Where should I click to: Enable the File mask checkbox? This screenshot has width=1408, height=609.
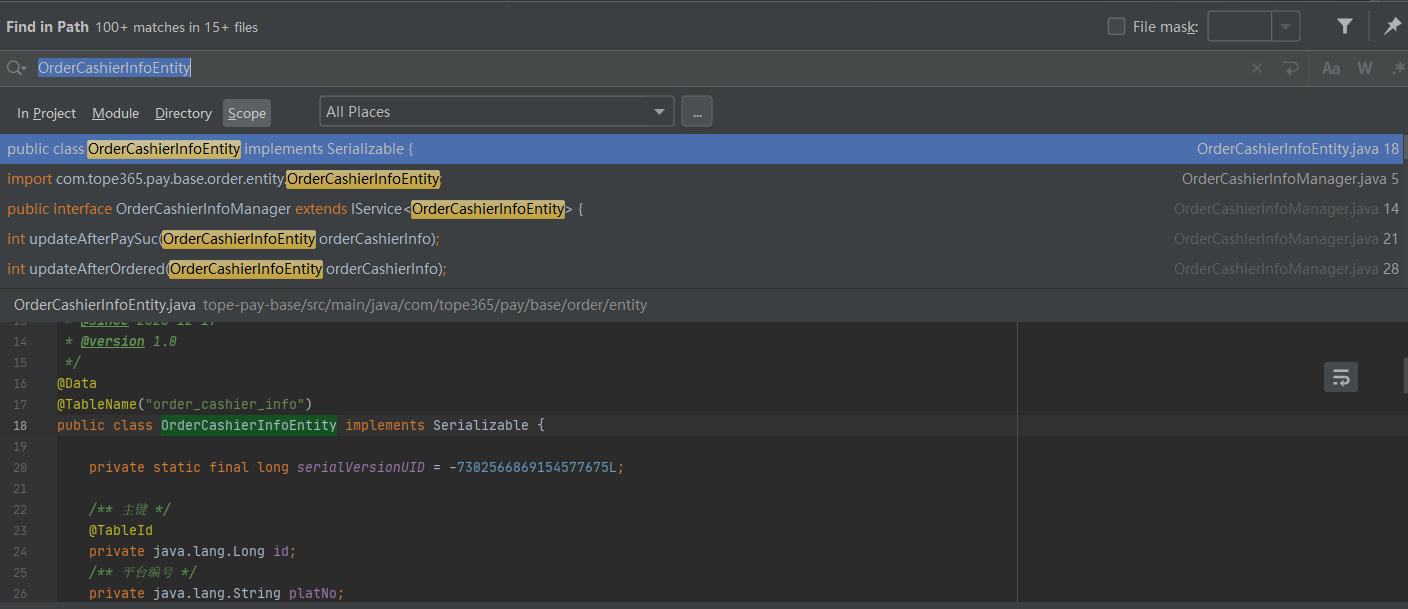pos(1116,26)
